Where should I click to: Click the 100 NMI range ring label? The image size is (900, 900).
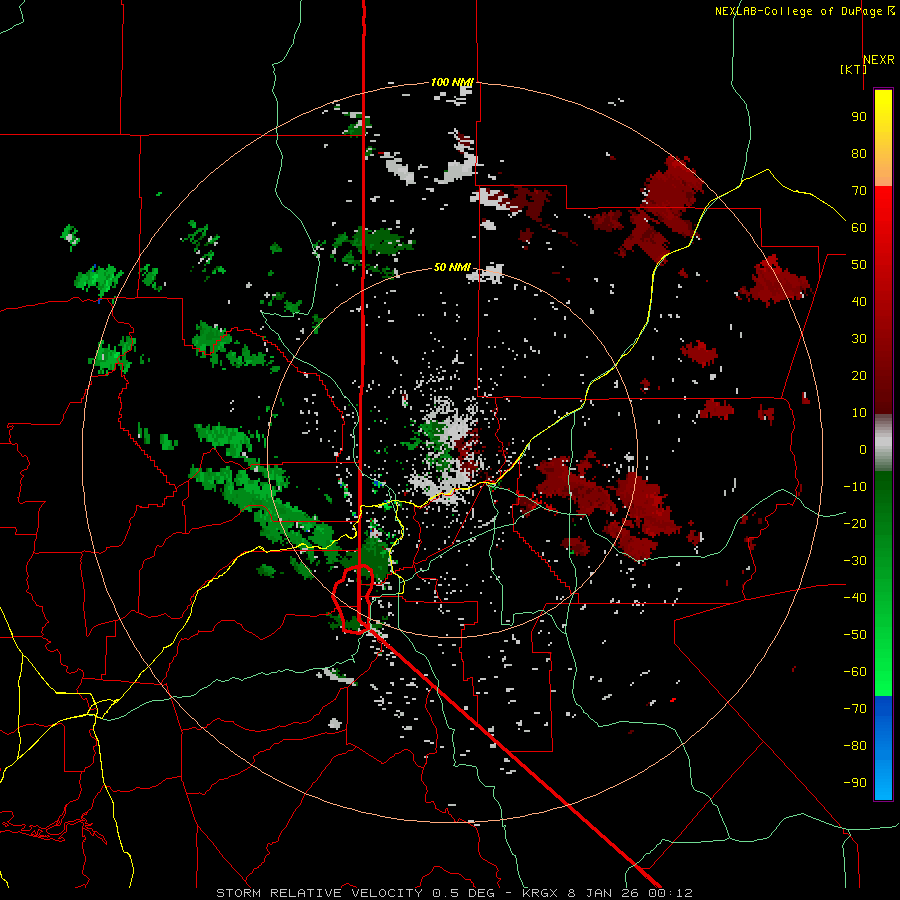(x=452, y=82)
